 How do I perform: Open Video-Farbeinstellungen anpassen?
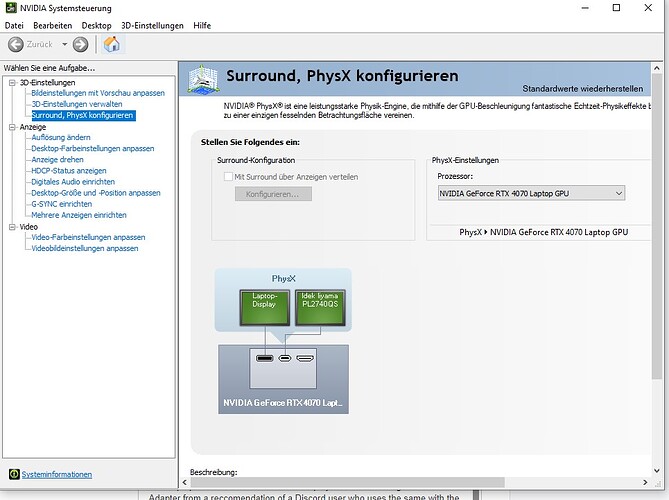click(x=88, y=237)
